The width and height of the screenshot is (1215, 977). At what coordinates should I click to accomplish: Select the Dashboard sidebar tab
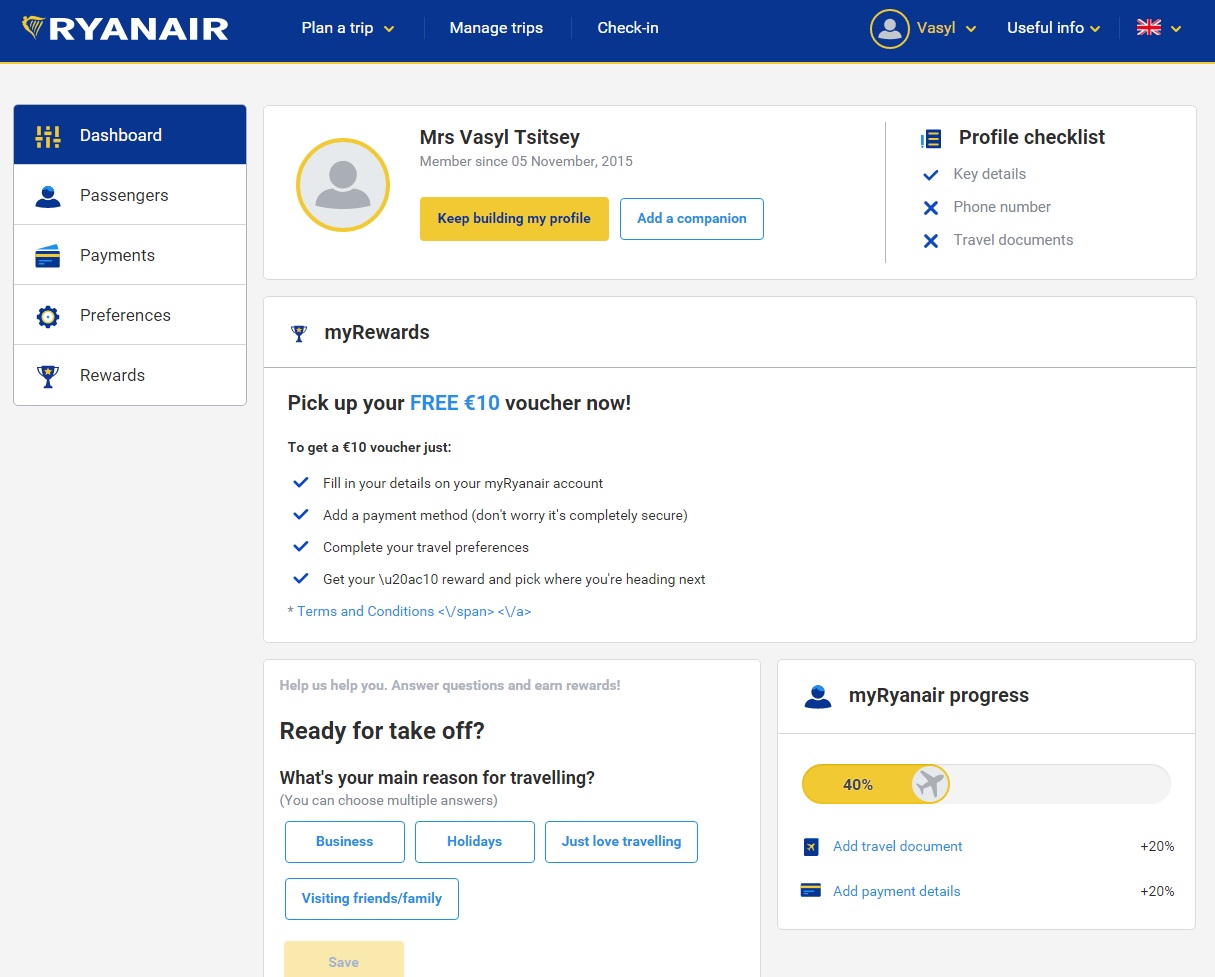(x=130, y=135)
